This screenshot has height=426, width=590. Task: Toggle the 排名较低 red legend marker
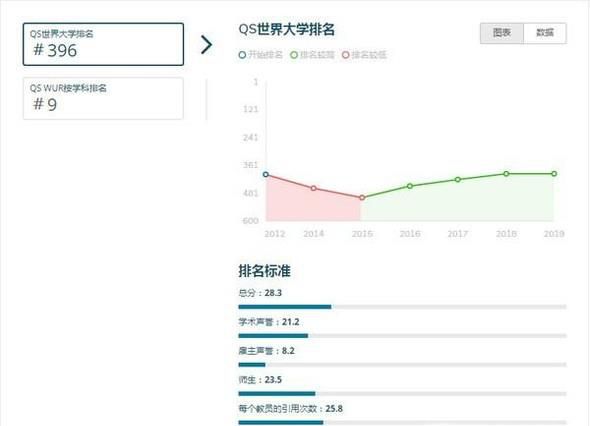[x=345, y=55]
